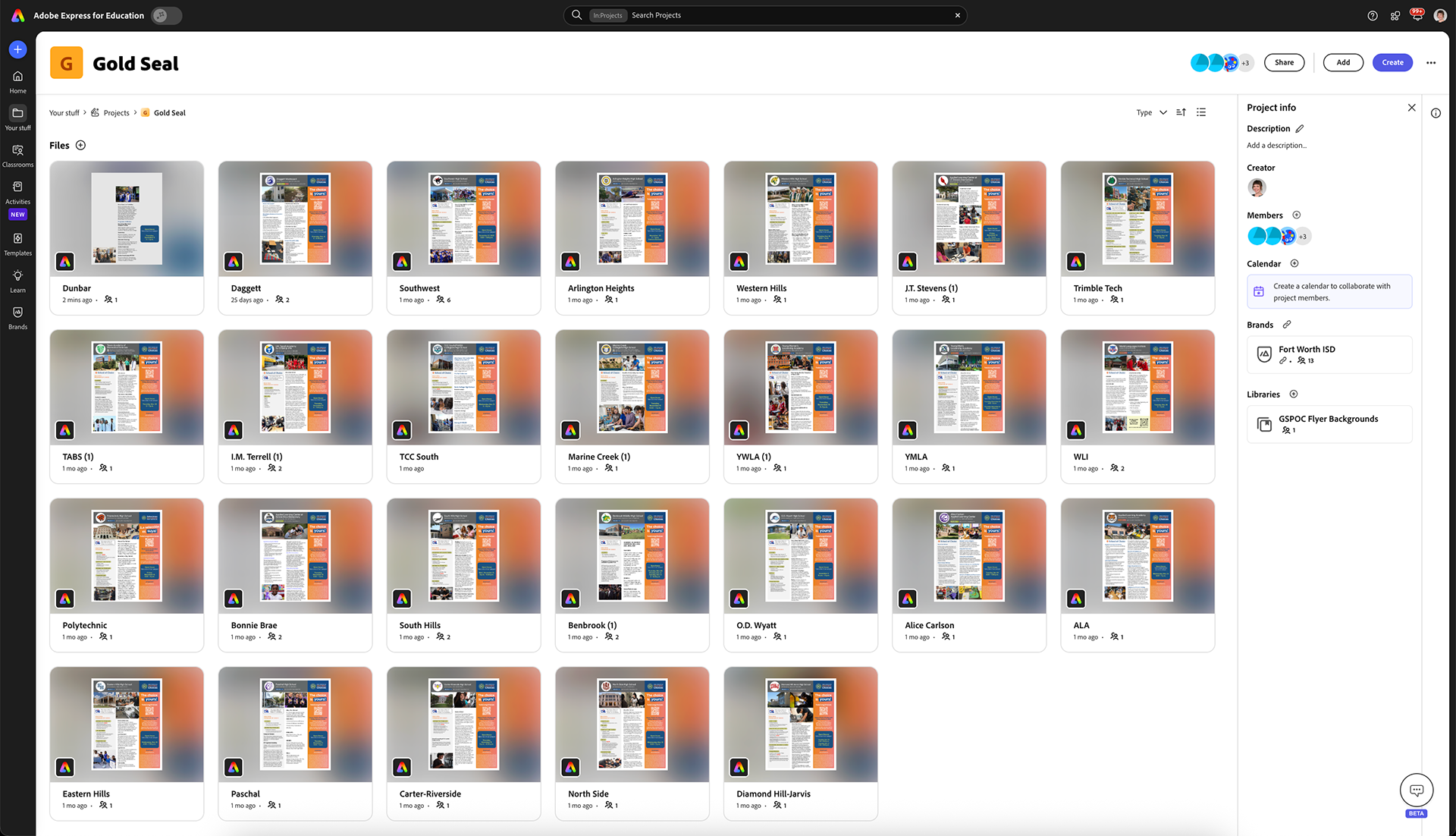This screenshot has height=836, width=1456.
Task: Toggle the sort order direction
Action: click(x=1181, y=112)
